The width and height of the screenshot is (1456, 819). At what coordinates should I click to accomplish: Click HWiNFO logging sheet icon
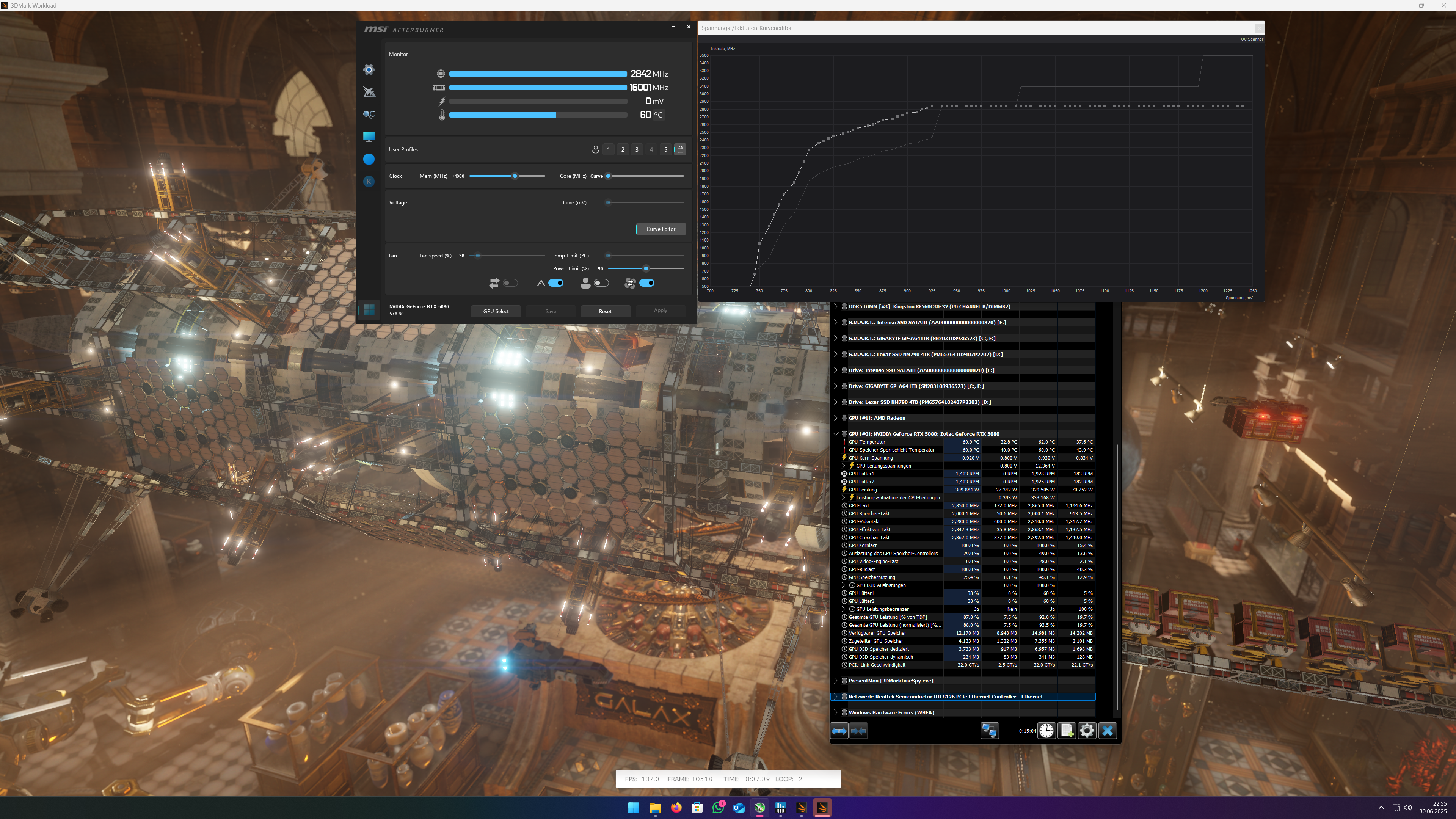point(1067,731)
